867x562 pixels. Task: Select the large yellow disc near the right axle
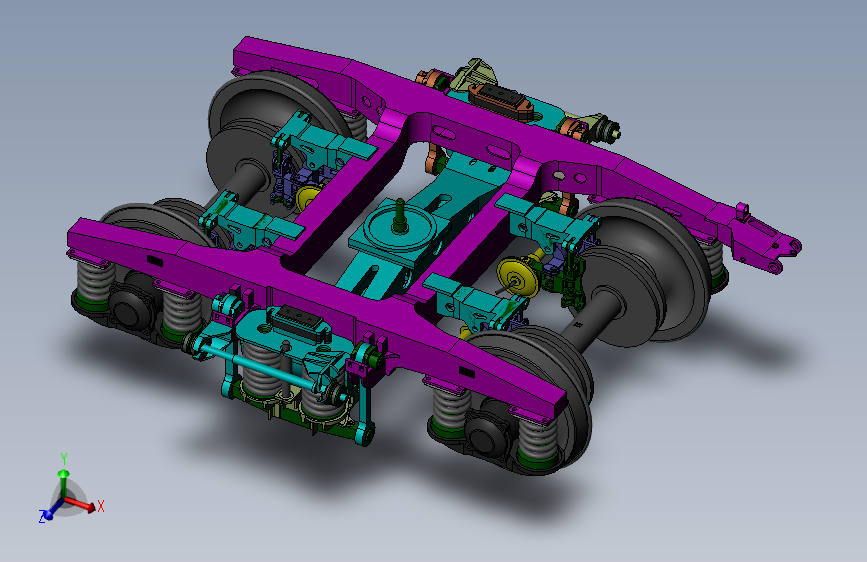click(518, 277)
